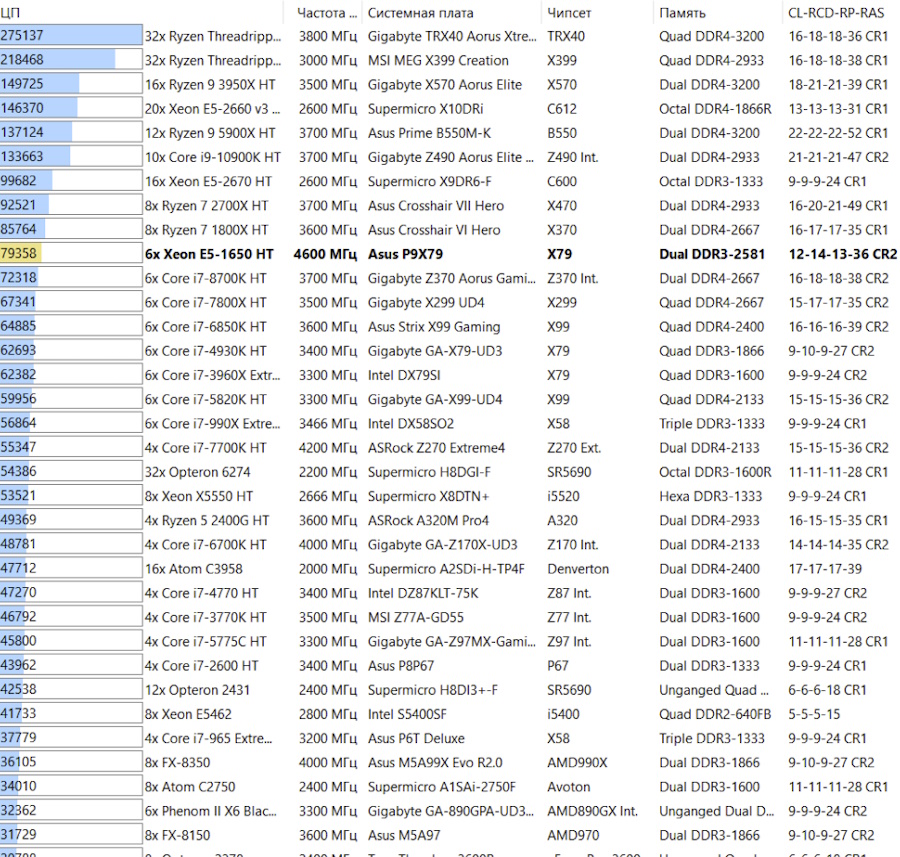Click 4x Core i7-3770K HT entry
This screenshot has height=857, width=900.
(205, 617)
